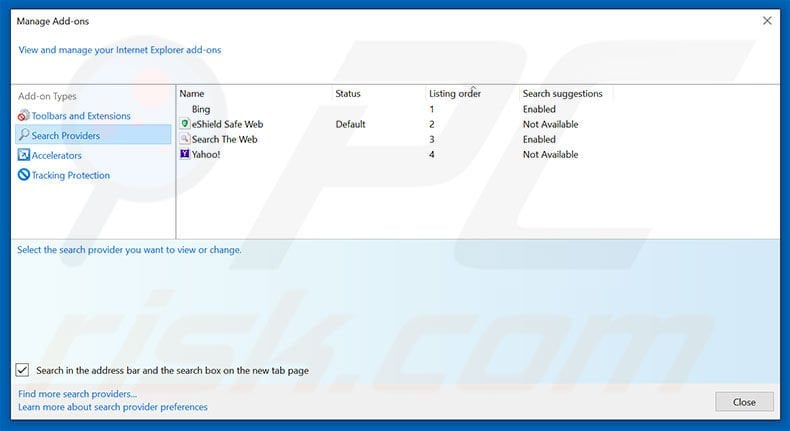790x431 pixels.
Task: Click the Yahoo! provider icon
Action: 185,154
